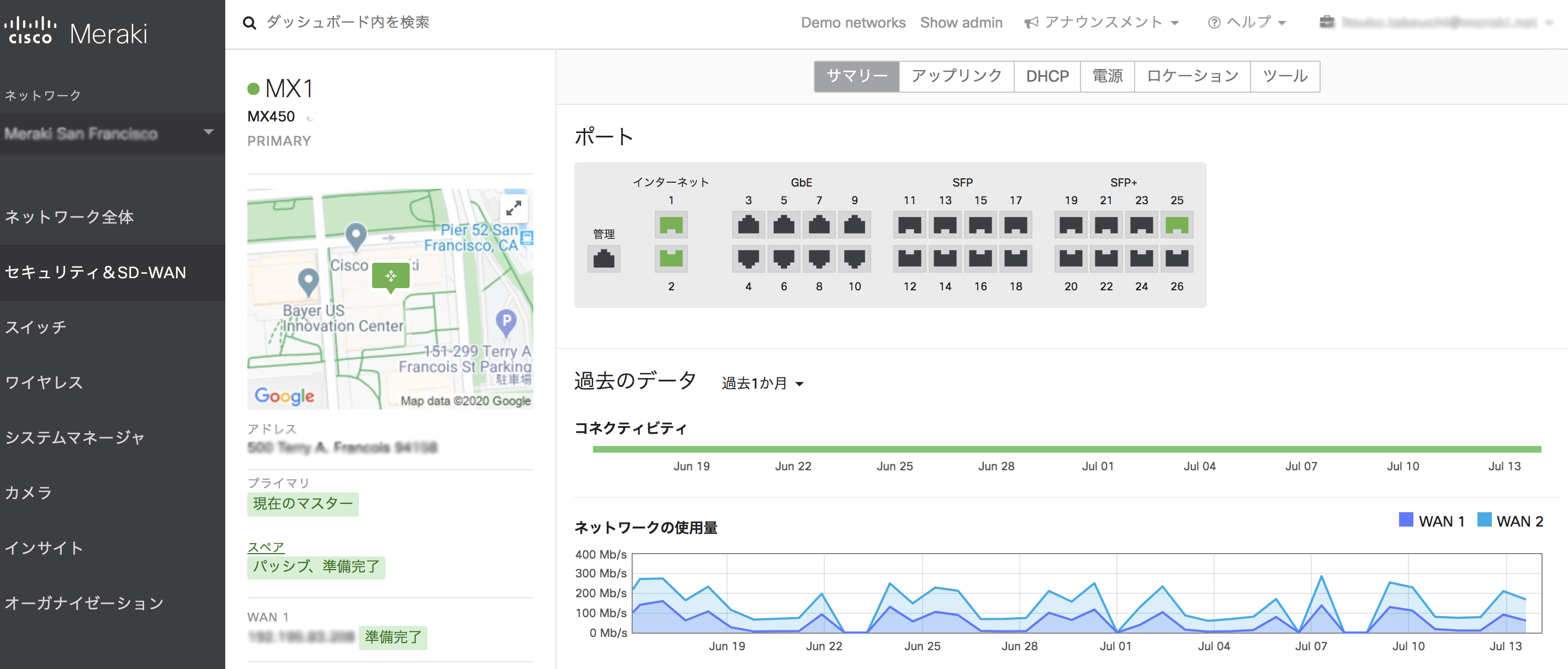The width and height of the screenshot is (1568, 669).
Task: Click the briefcase account icon
Action: tap(1327, 22)
